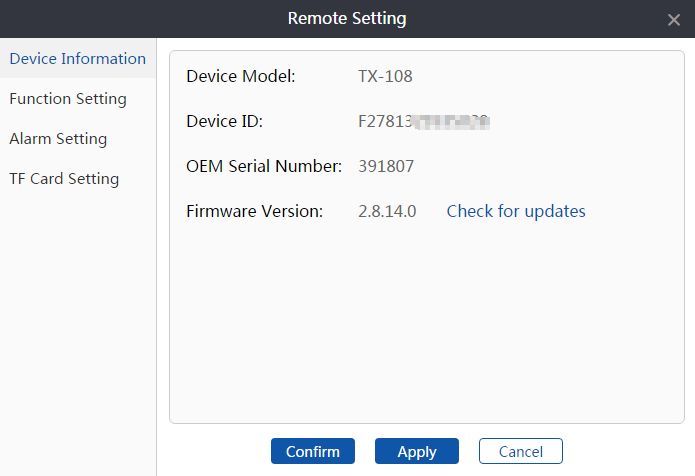Select Alarm Setting in the sidebar
Image resolution: width=695 pixels, height=476 pixels.
point(58,139)
